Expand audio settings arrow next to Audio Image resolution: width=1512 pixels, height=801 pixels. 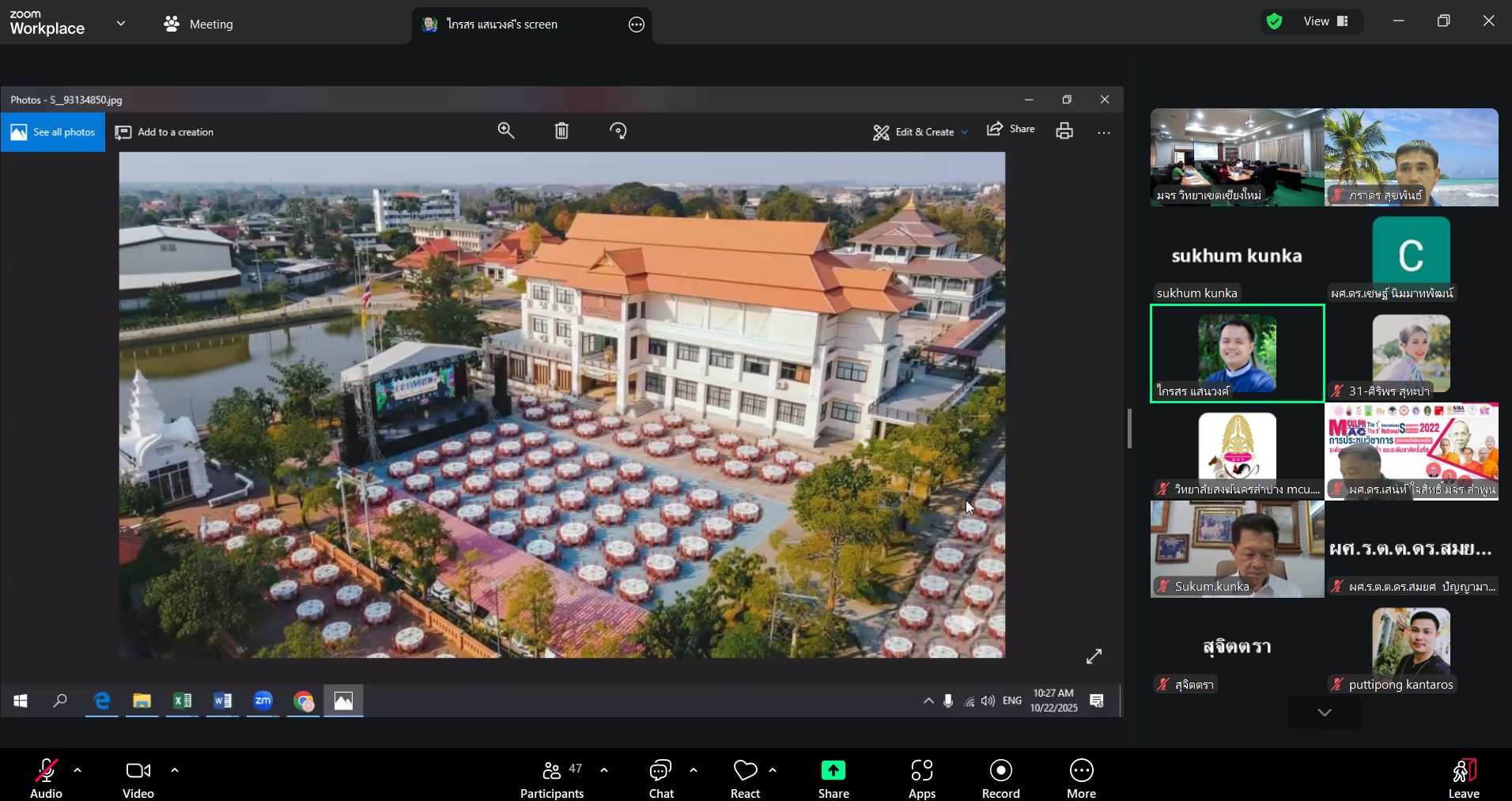tap(77, 769)
